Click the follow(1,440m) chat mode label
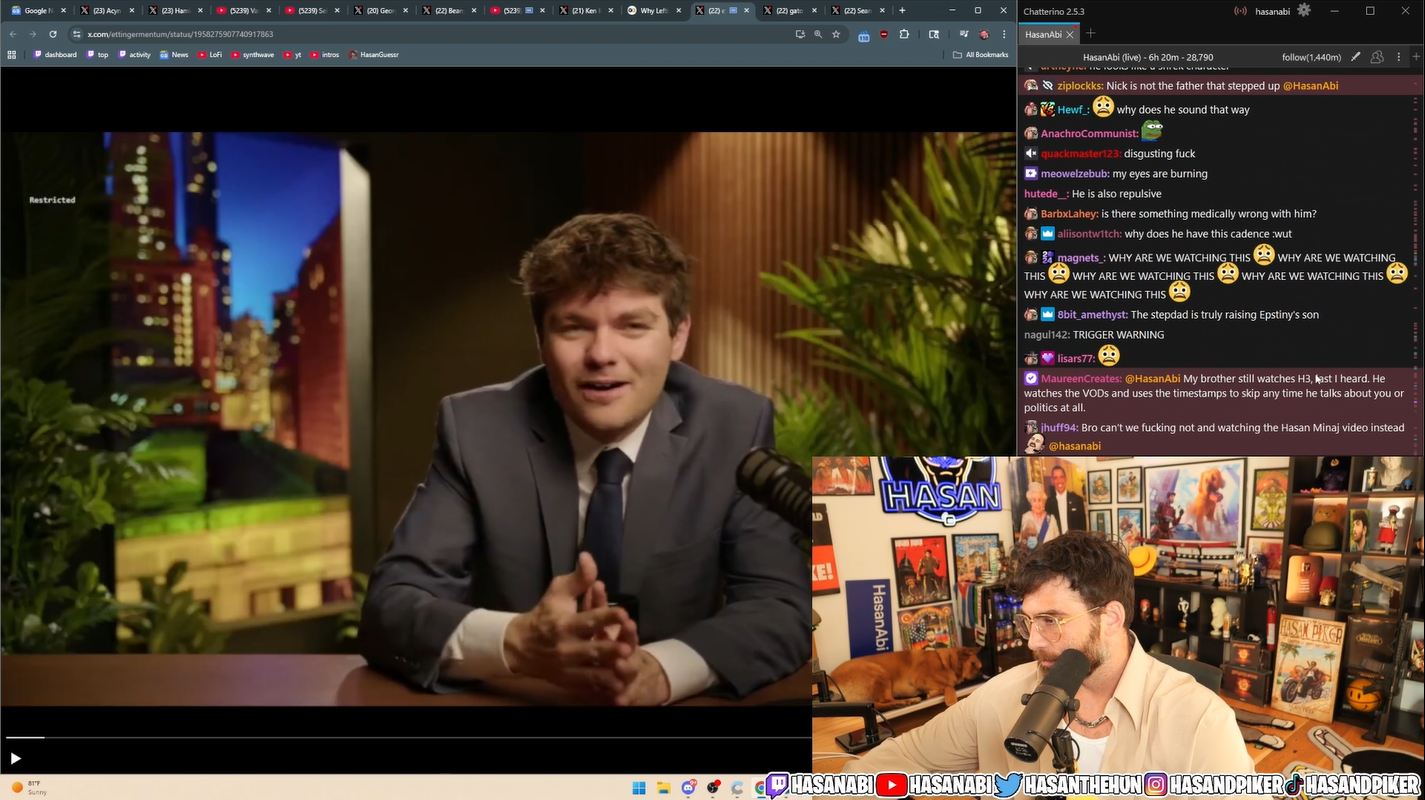The image size is (1425, 800). tap(1311, 57)
